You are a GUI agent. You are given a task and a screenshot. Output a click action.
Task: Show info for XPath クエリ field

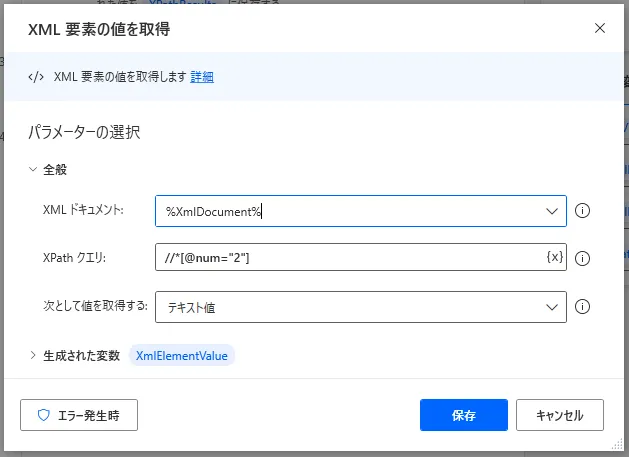[x=582, y=258]
